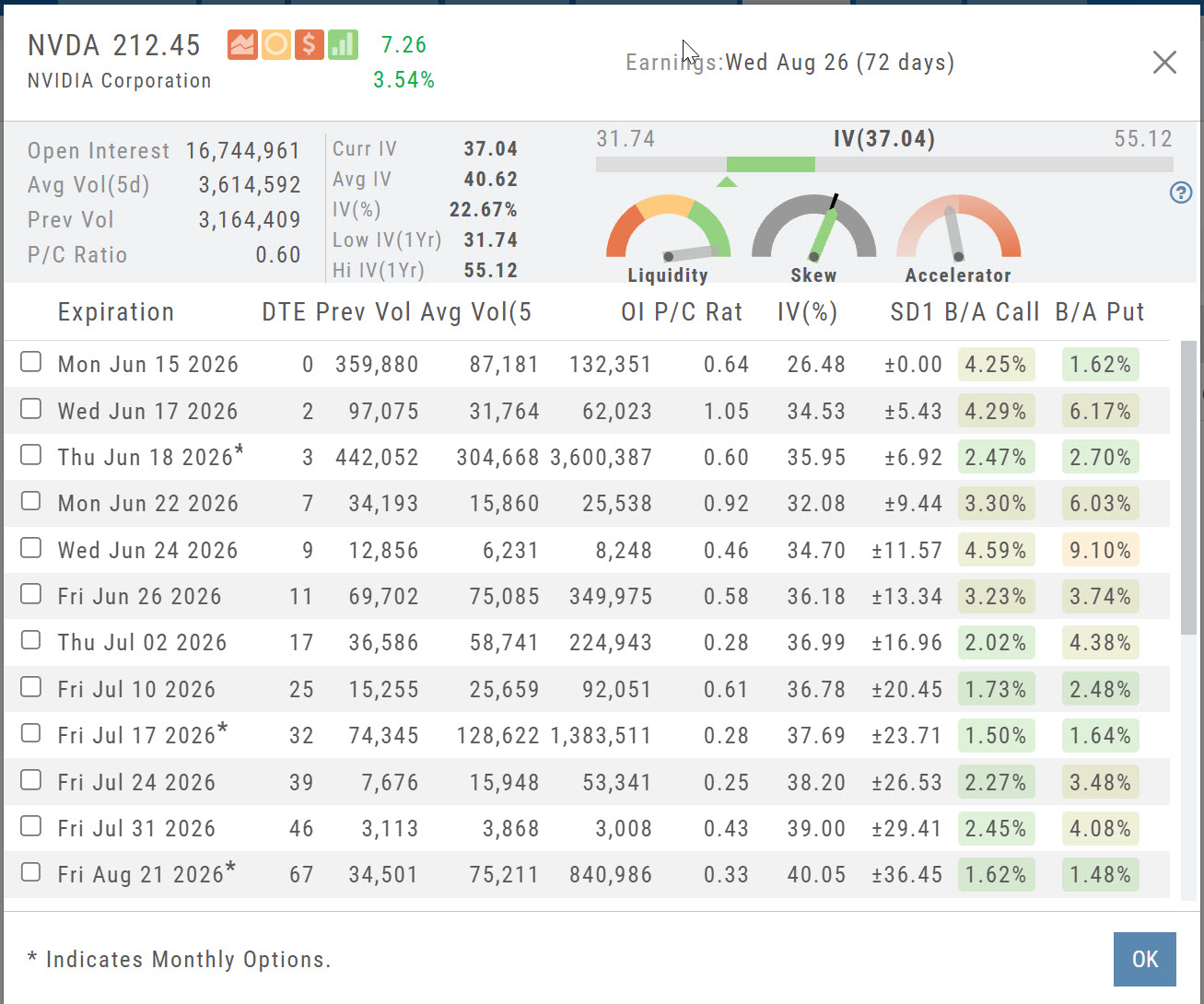Click the 6.17% B/A Put cell
The height and width of the screenshot is (1004, 1204).
[1101, 411]
